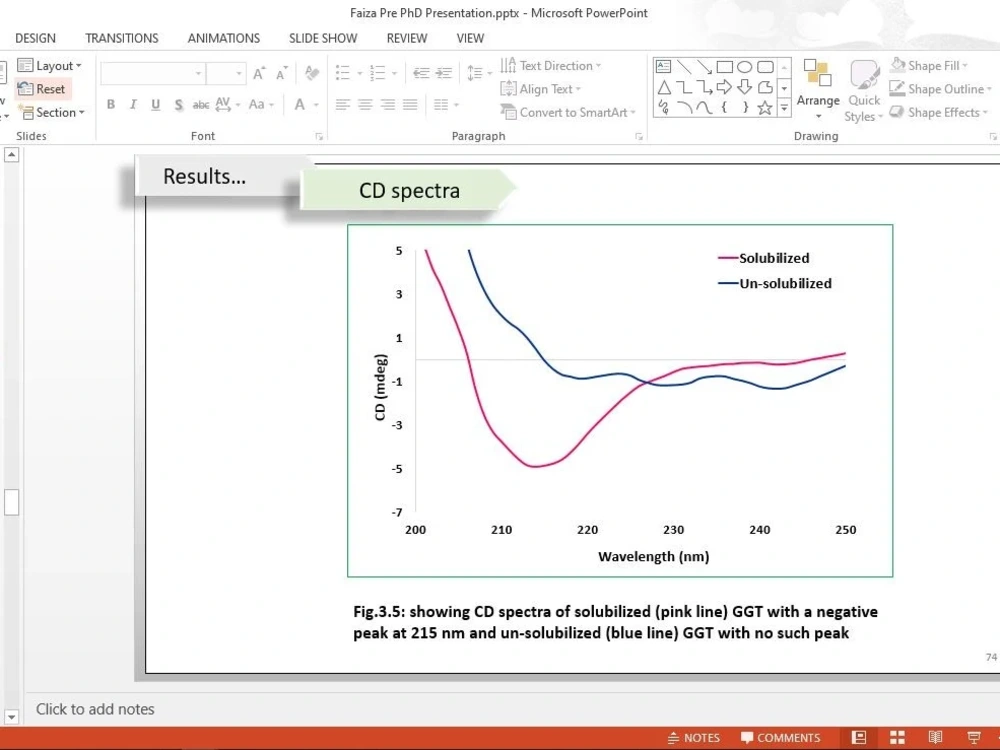Switch to Reading View in status bar
This screenshot has height=750, width=1000.
coord(935,737)
